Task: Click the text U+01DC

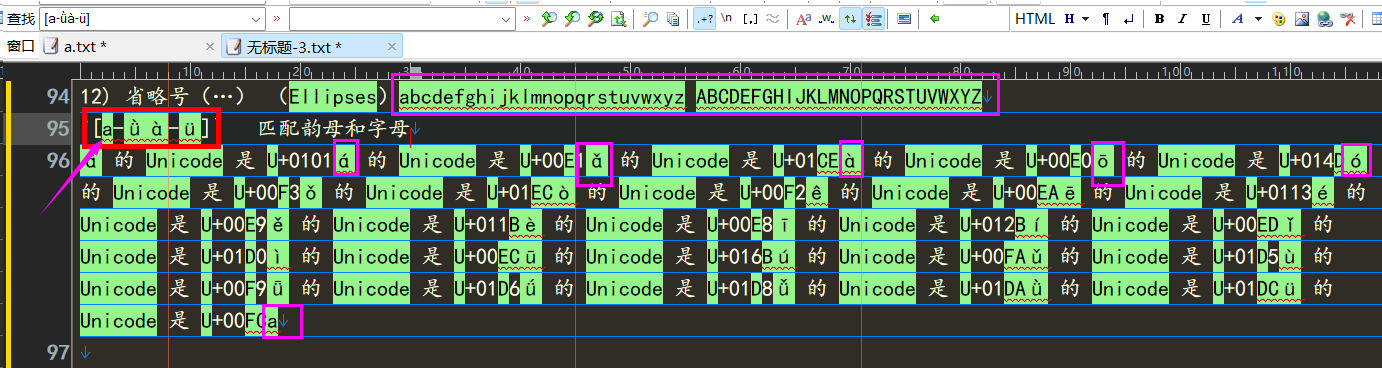Action: coord(1246,289)
